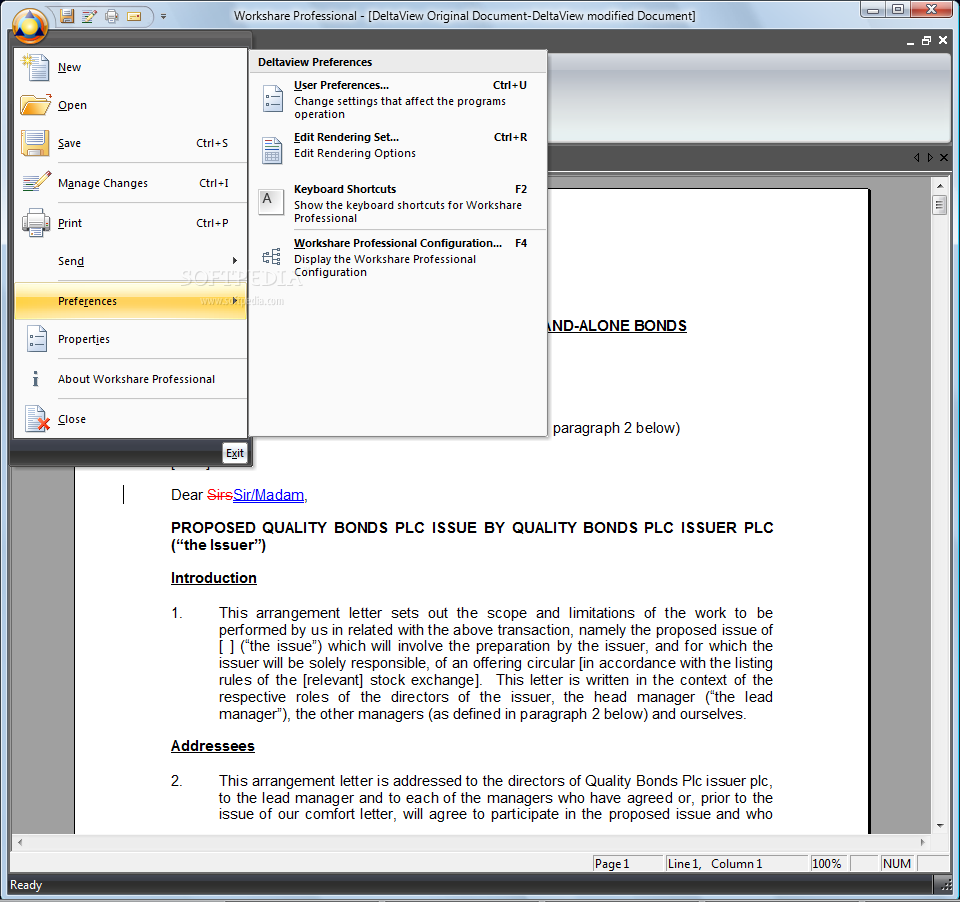Open Workshare Professional Configuration... entry

click(x=397, y=257)
